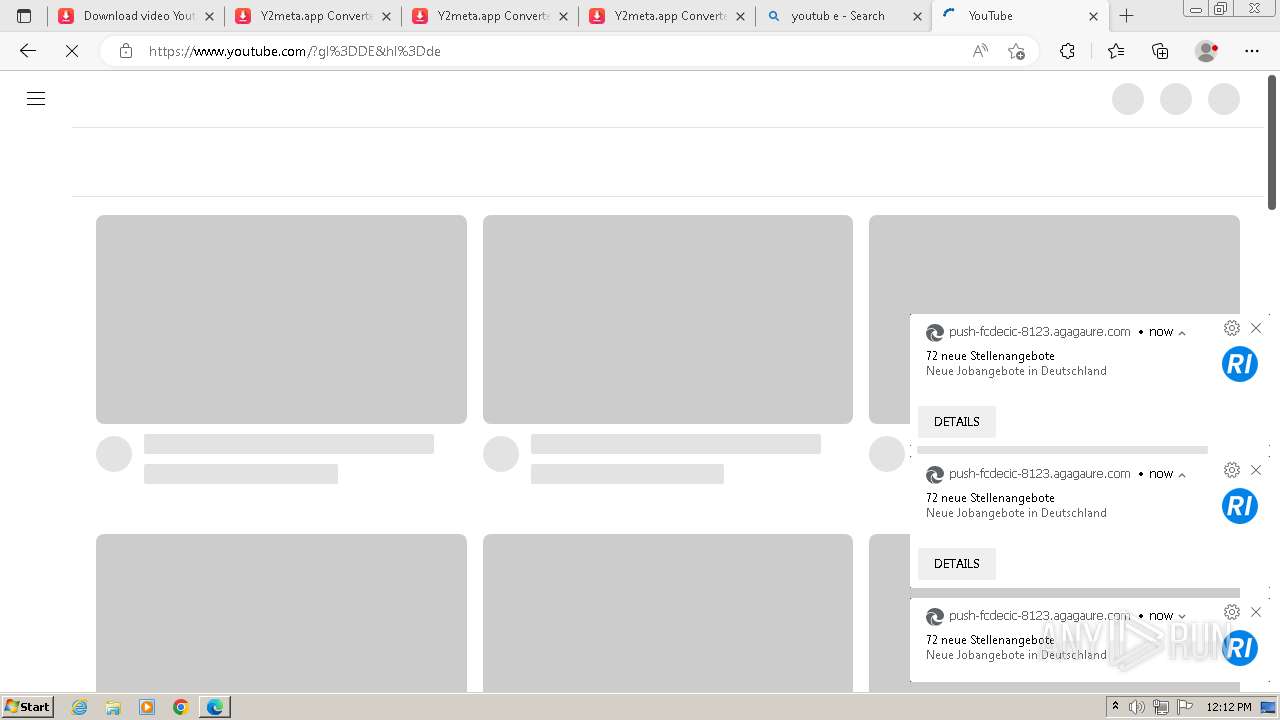The height and width of the screenshot is (720, 1280).
Task: Open settings gear of first notification
Action: click(x=1232, y=328)
